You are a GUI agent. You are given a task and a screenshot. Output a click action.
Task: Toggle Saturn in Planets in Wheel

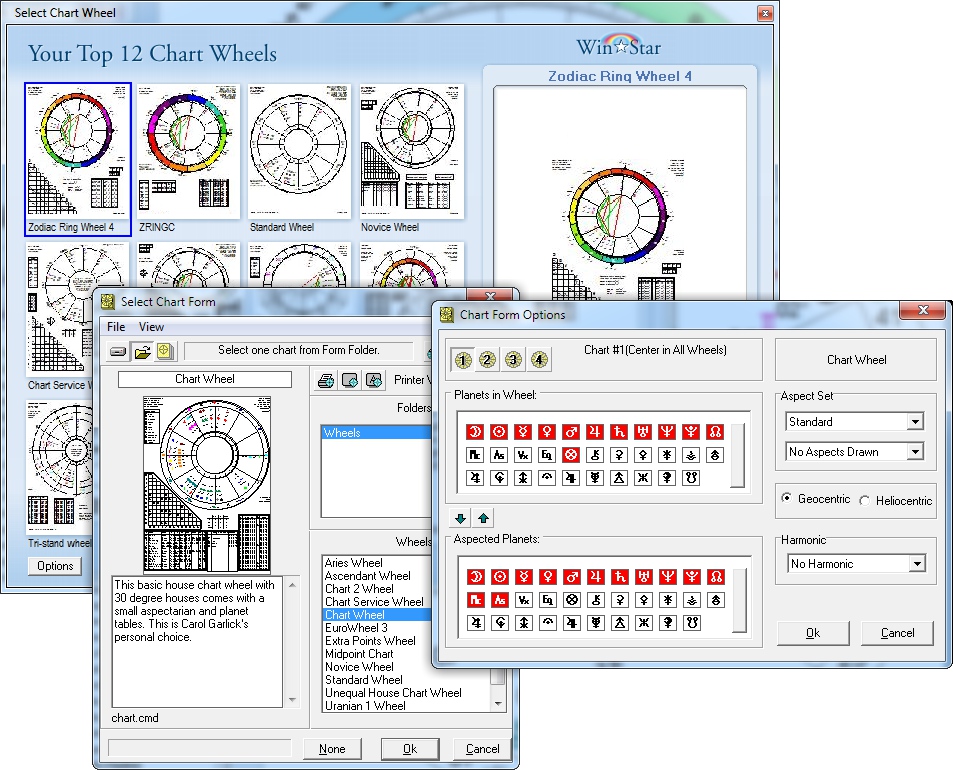(x=619, y=431)
